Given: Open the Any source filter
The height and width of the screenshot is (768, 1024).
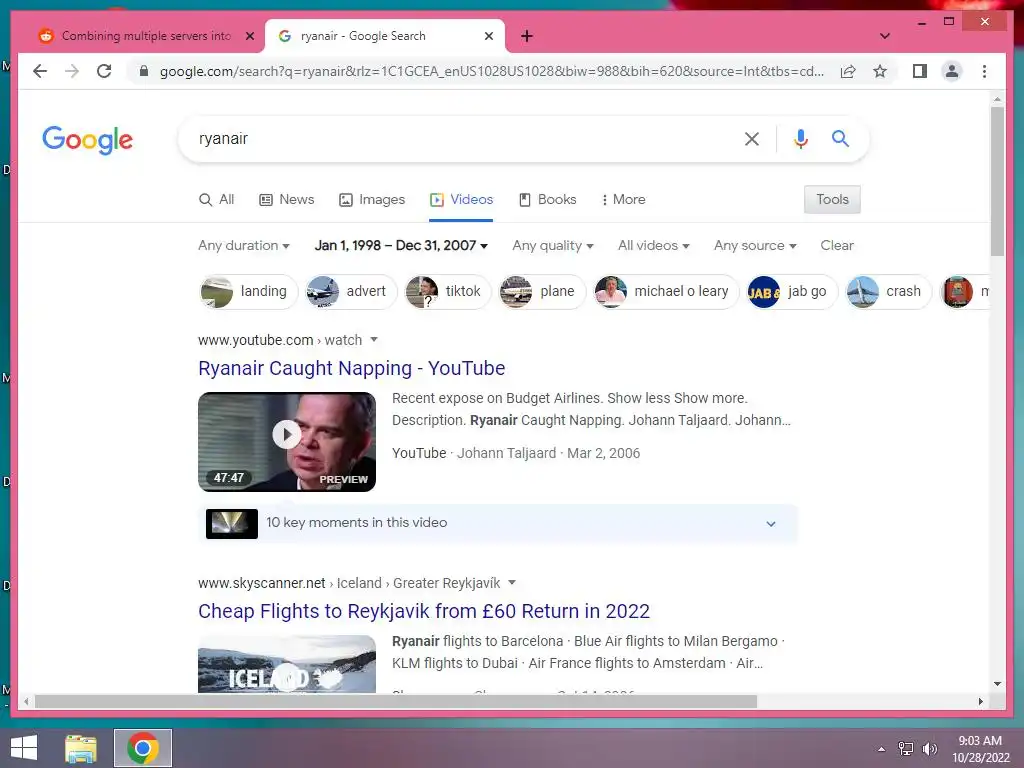Looking at the screenshot, I should [x=755, y=246].
